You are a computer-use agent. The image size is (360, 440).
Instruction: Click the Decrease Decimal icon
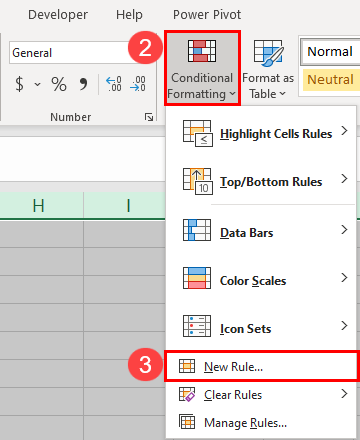(x=138, y=84)
